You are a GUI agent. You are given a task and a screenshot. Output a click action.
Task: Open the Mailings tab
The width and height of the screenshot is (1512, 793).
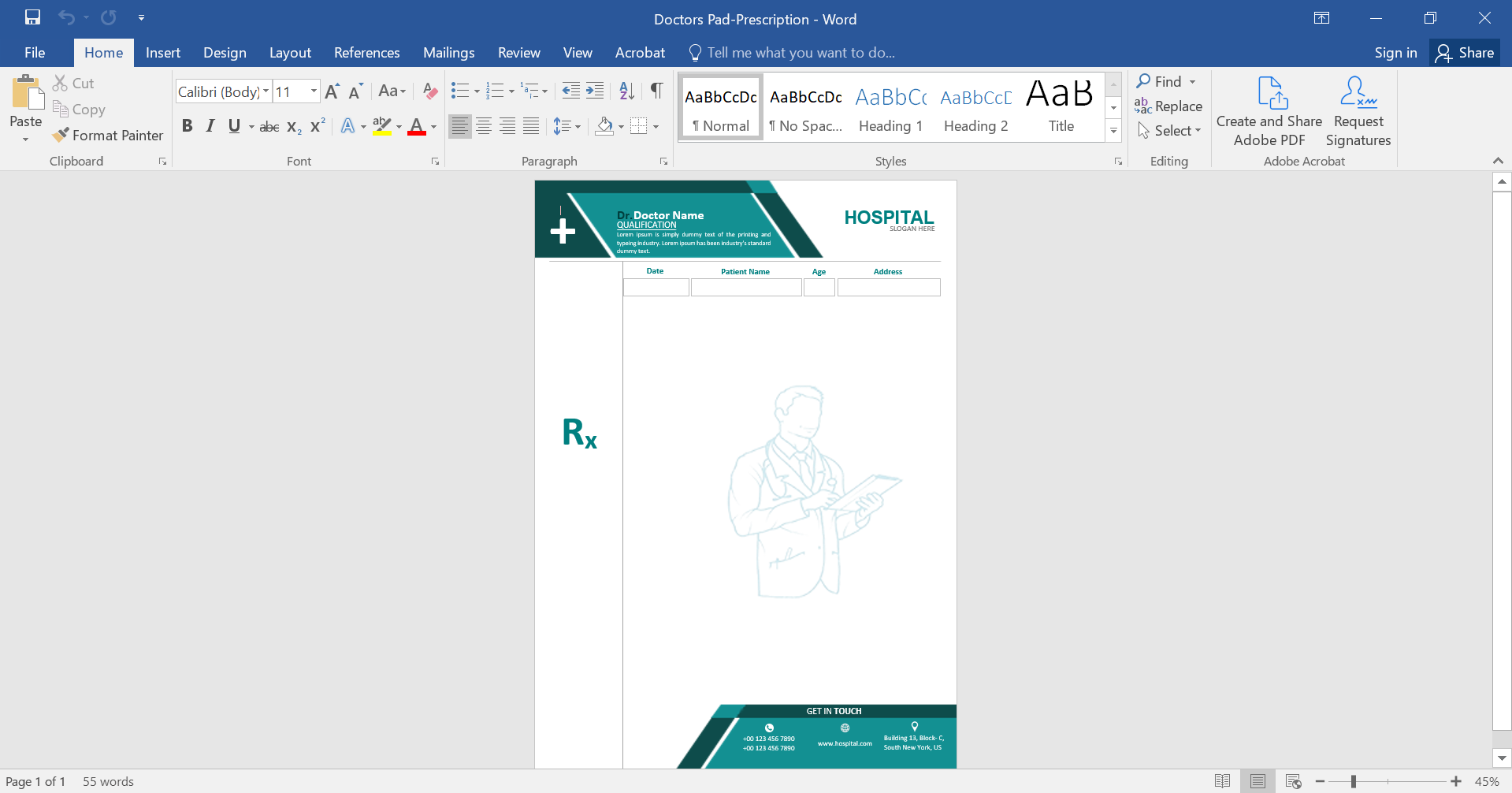coord(448,52)
